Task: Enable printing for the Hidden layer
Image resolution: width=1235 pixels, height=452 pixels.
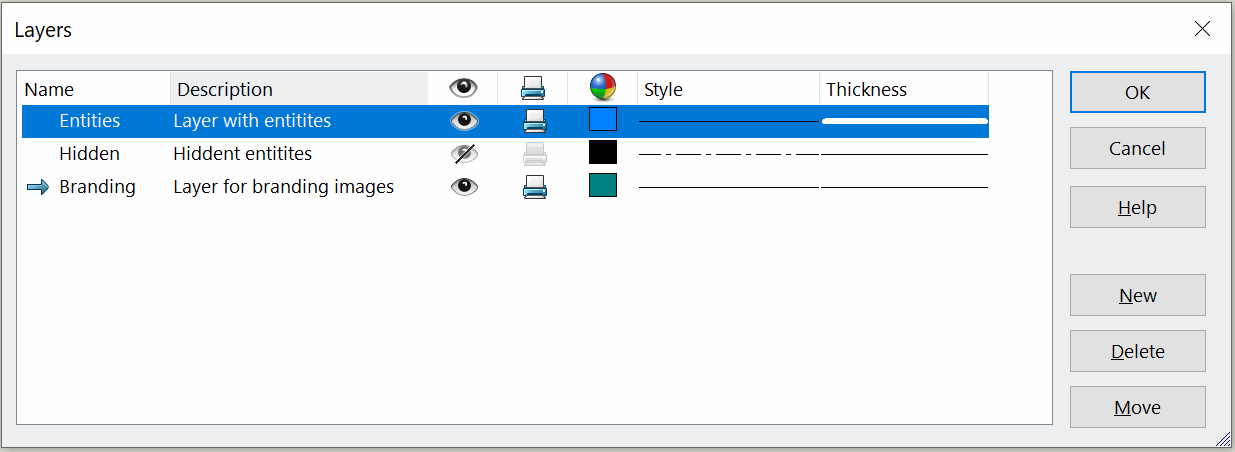Action: tap(534, 153)
